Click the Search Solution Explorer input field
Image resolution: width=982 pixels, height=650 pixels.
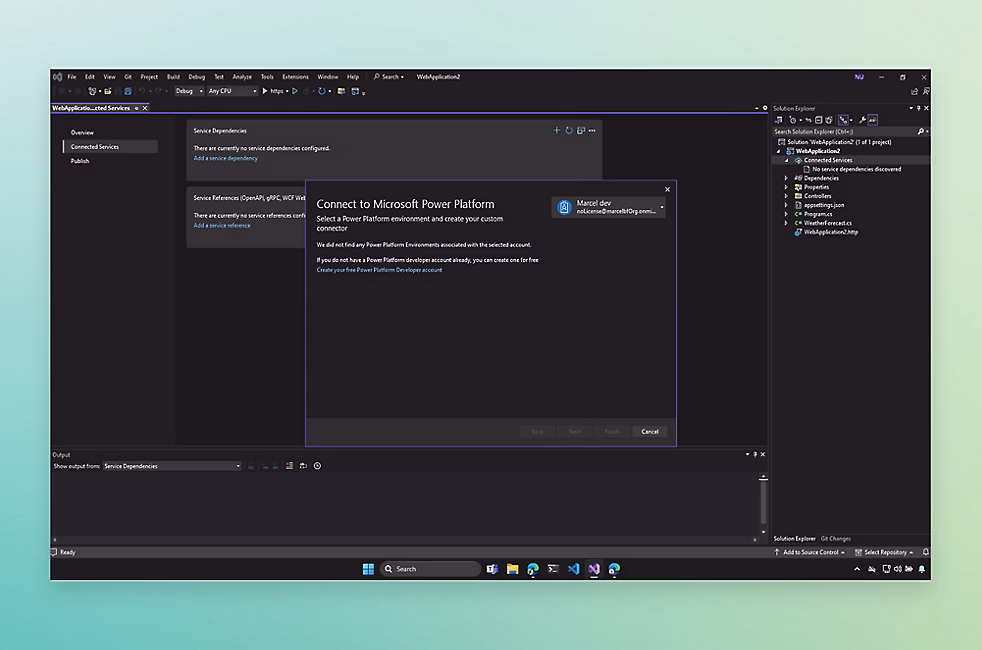(x=844, y=132)
